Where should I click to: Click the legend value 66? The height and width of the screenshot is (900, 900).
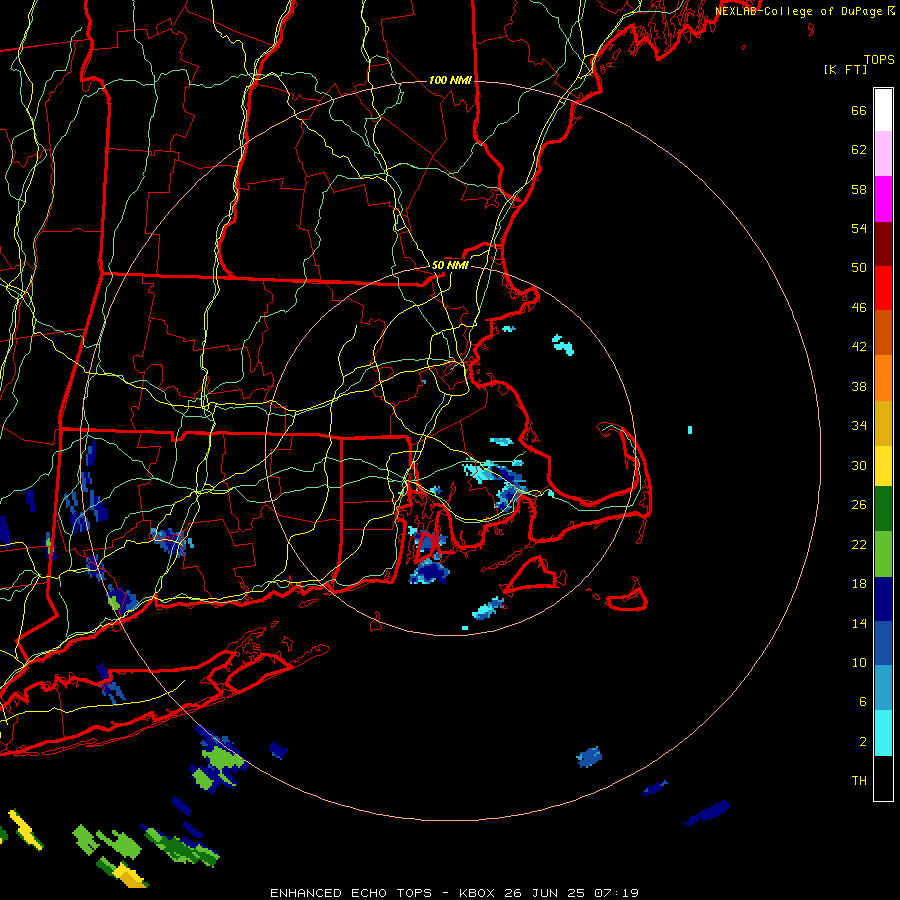[x=859, y=111]
